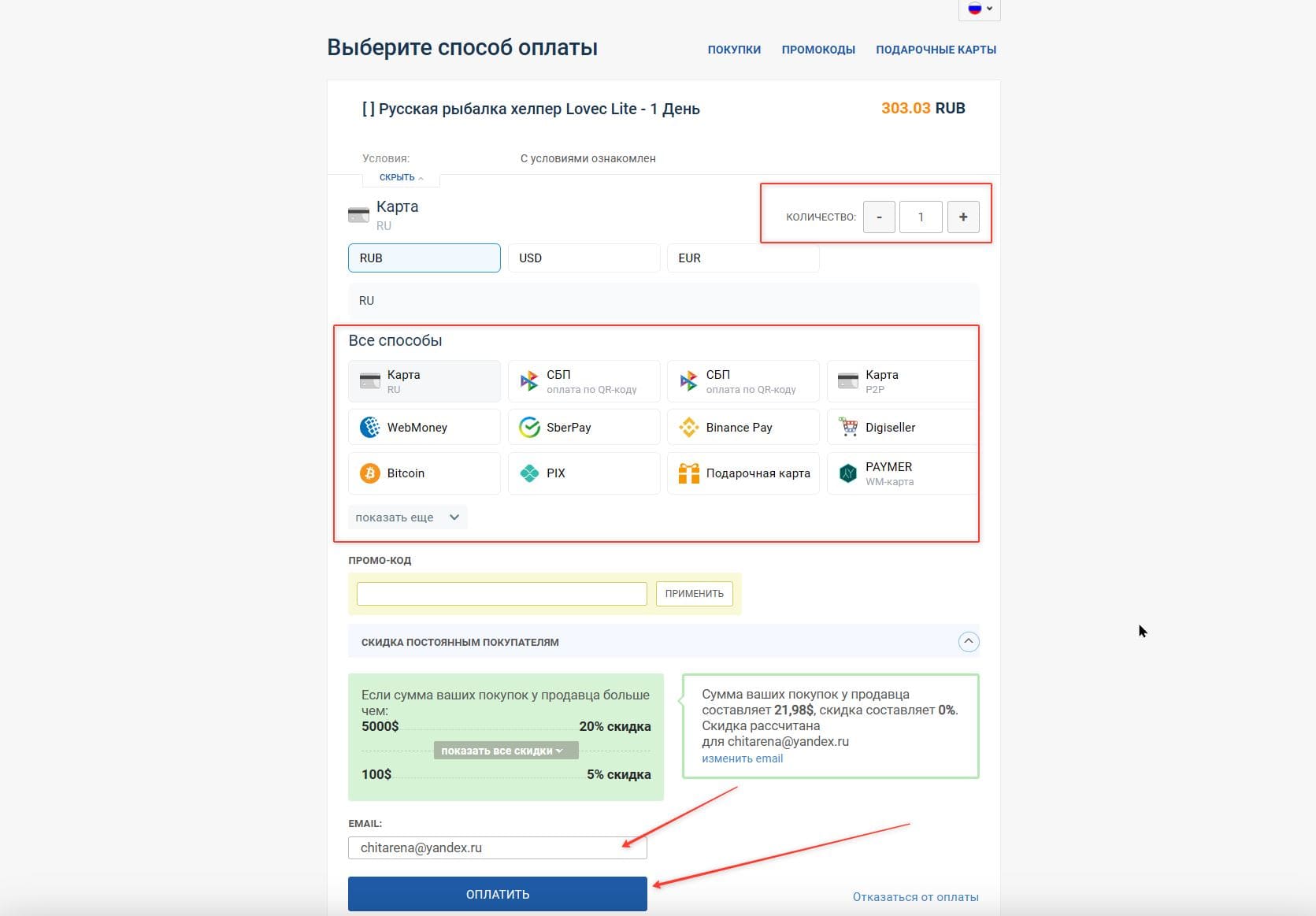The height and width of the screenshot is (916, 1316).
Task: Decrease quantity with minus button
Action: pyautogui.click(x=879, y=217)
